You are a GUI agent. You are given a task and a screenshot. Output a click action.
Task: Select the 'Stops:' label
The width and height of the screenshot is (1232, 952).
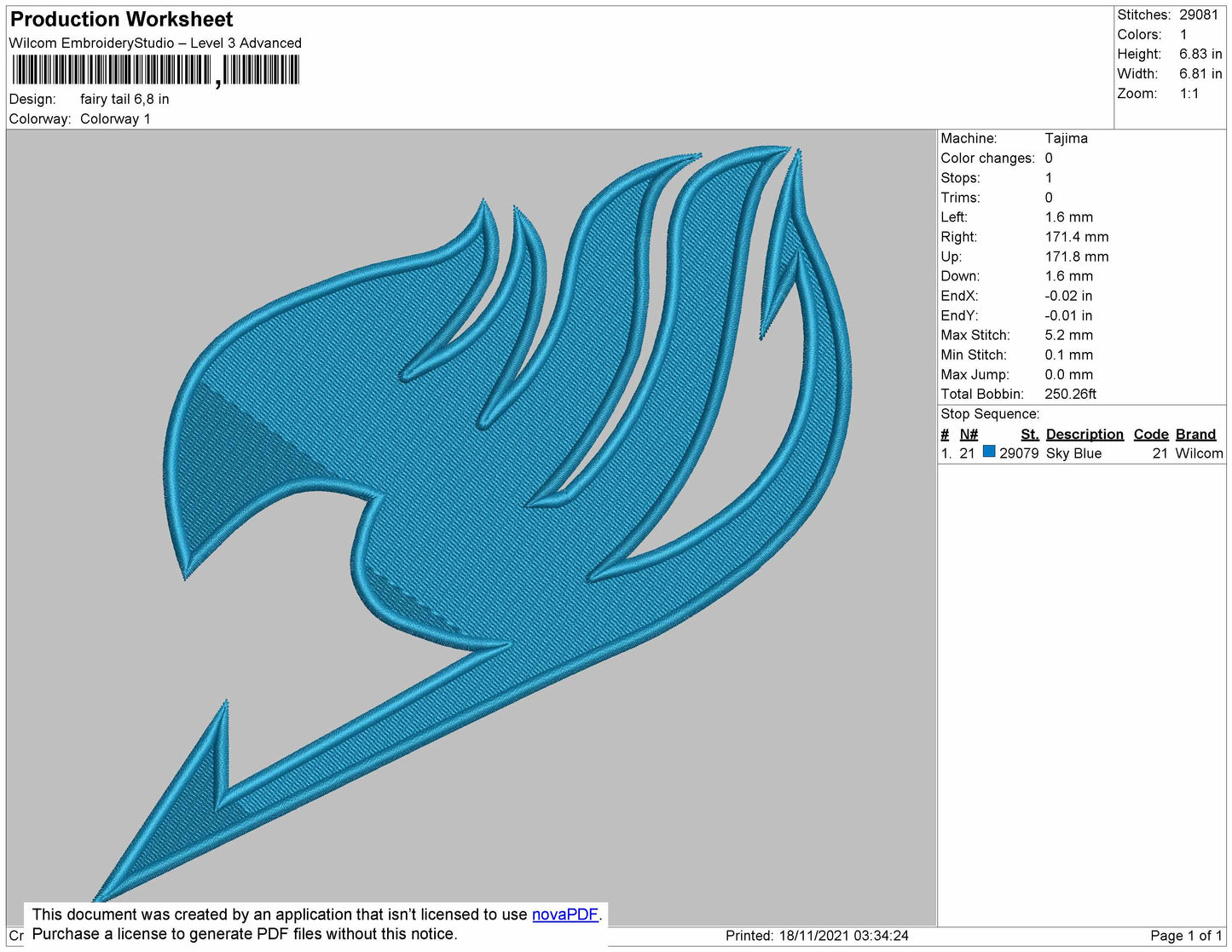pyautogui.click(x=960, y=177)
